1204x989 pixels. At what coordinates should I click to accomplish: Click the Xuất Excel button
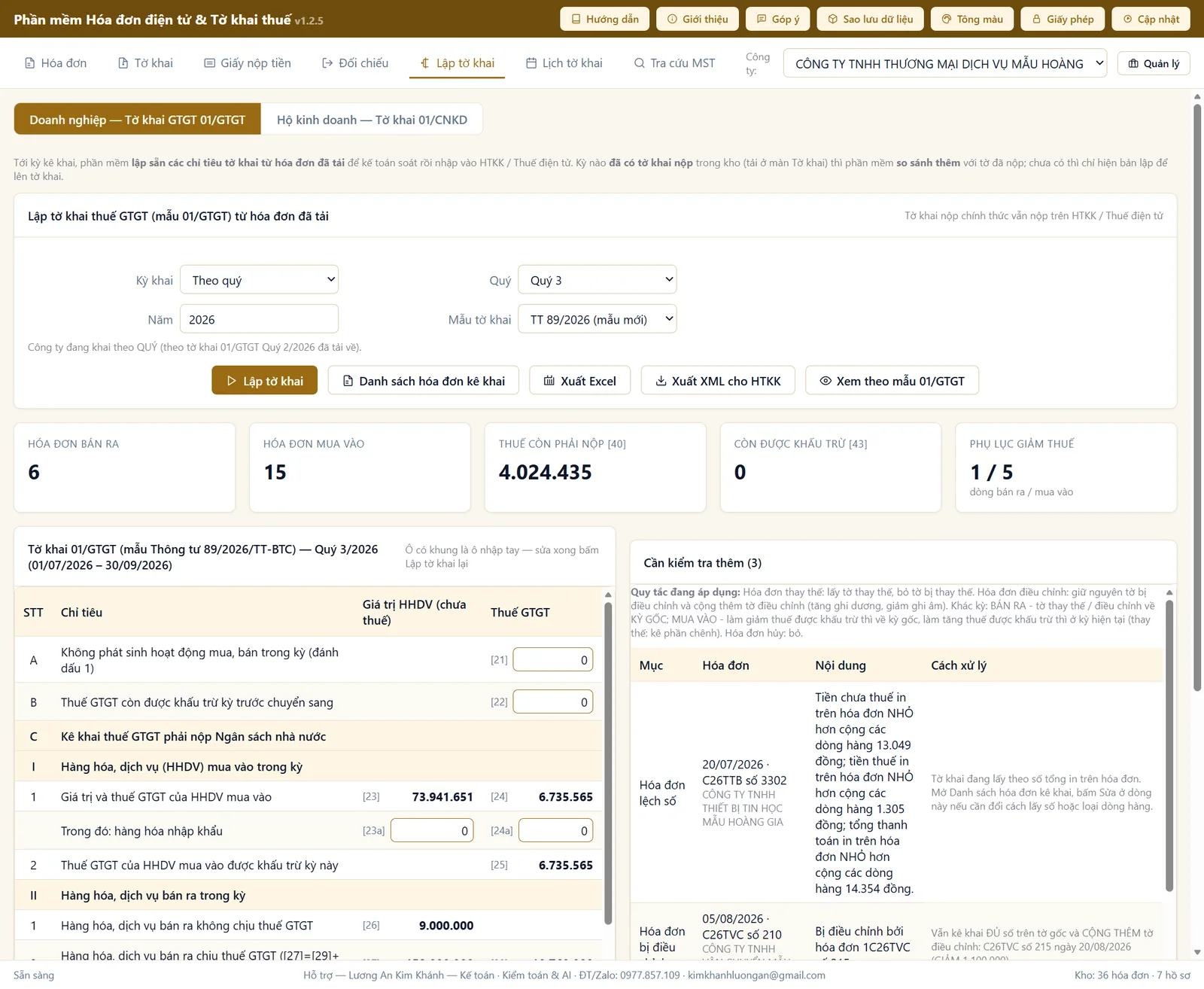[580, 381]
